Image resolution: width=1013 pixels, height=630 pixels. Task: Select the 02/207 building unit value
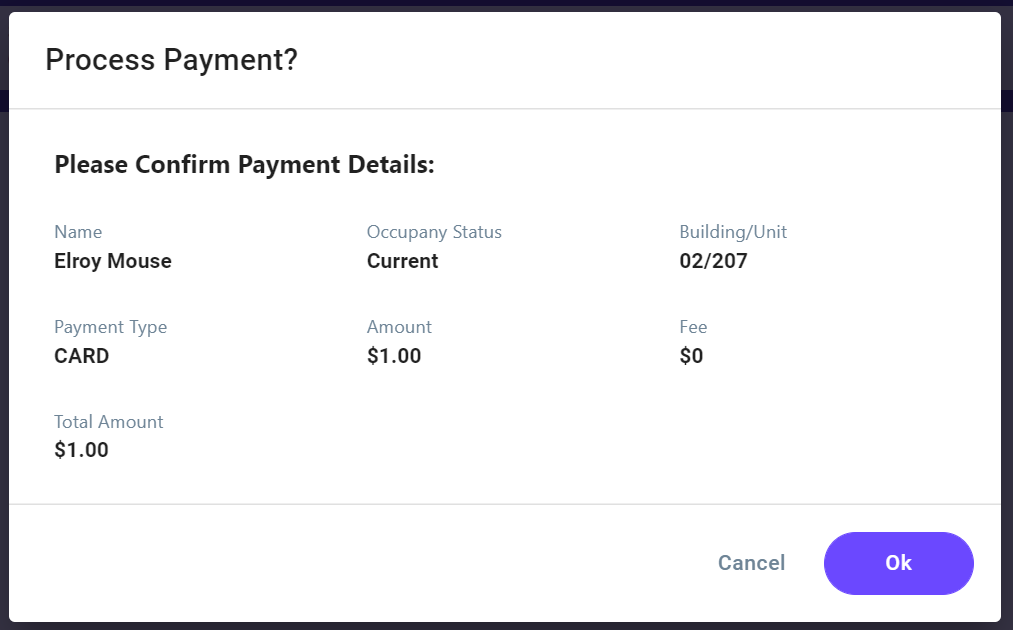(x=713, y=261)
